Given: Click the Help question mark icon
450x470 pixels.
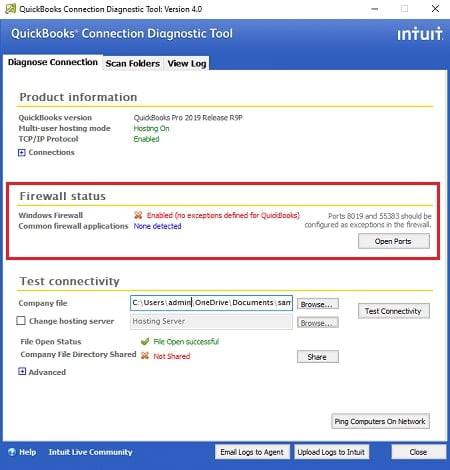Looking at the screenshot, I should click(x=12, y=452).
